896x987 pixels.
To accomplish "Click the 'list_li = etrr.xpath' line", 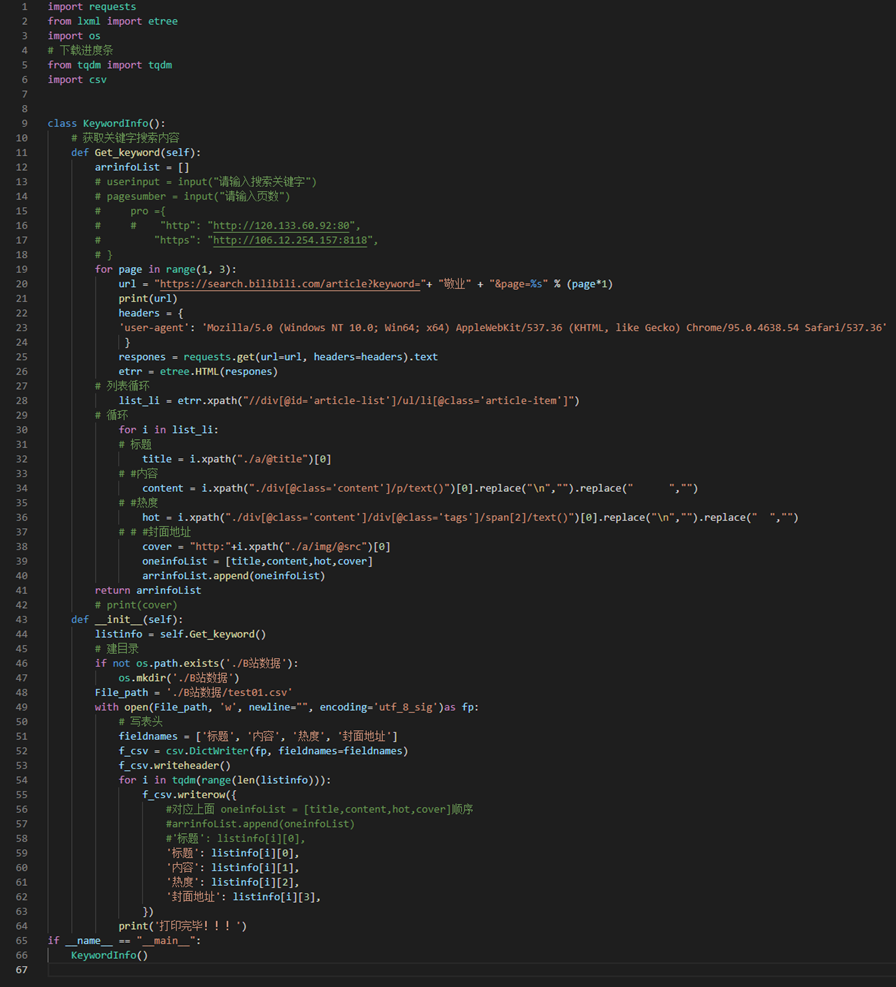I will [x=349, y=400].
